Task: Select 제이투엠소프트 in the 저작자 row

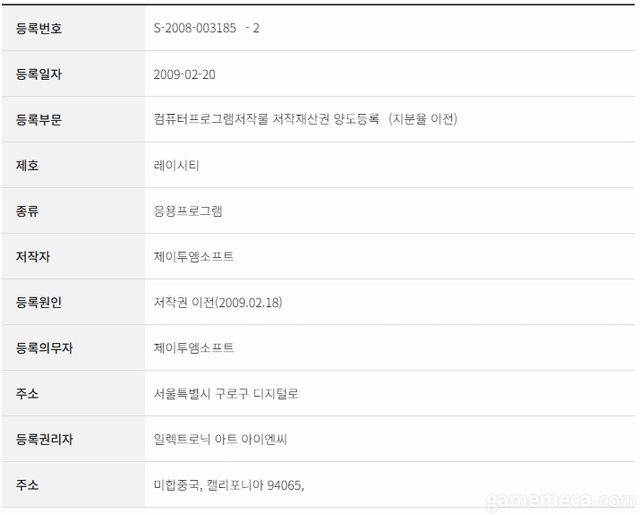Action: [194, 257]
